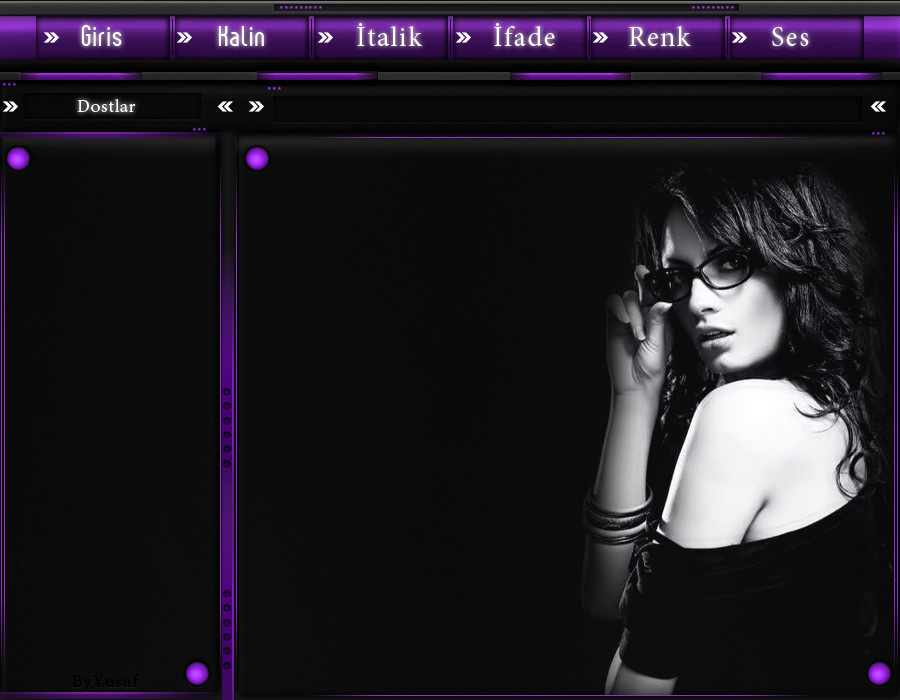
Task: Click the » arrow left of Dostlar
Action: point(10,107)
